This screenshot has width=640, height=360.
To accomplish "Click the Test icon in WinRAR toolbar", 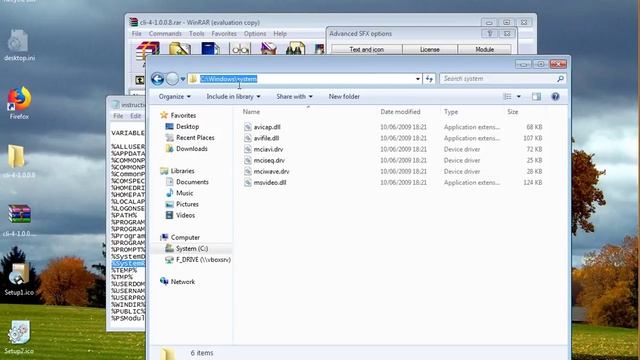I will click(210, 49).
